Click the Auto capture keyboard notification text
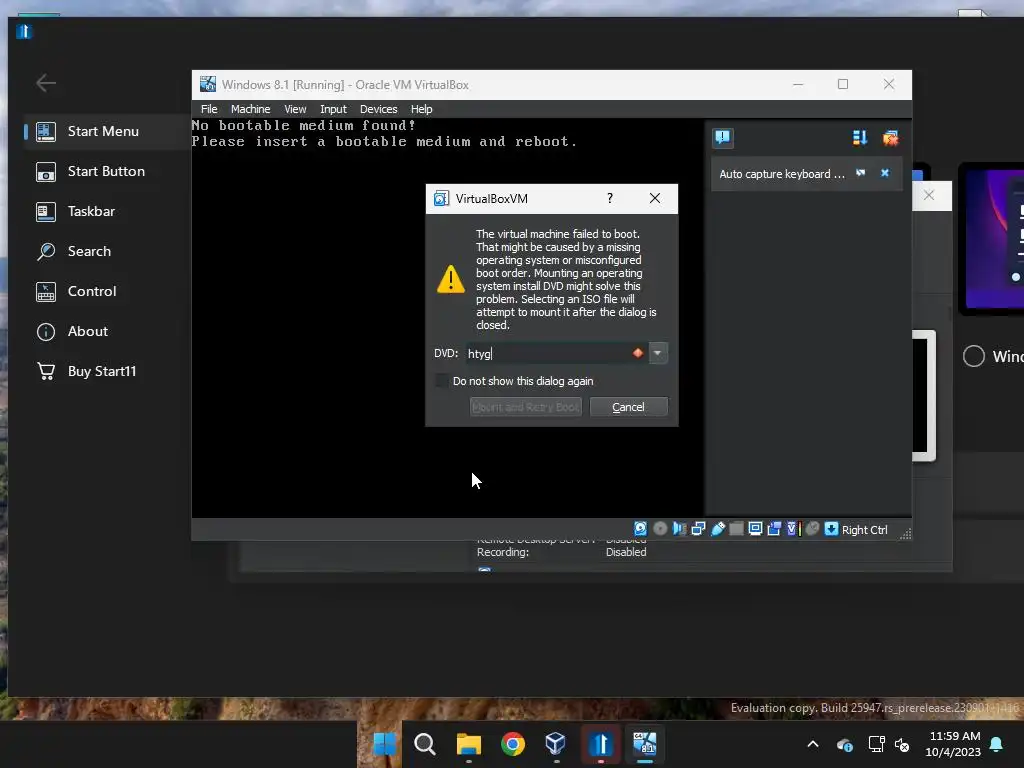 pyautogui.click(x=782, y=174)
